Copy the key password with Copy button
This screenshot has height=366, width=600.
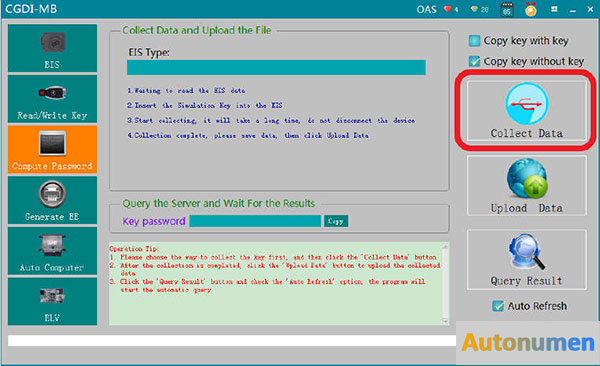pos(336,221)
